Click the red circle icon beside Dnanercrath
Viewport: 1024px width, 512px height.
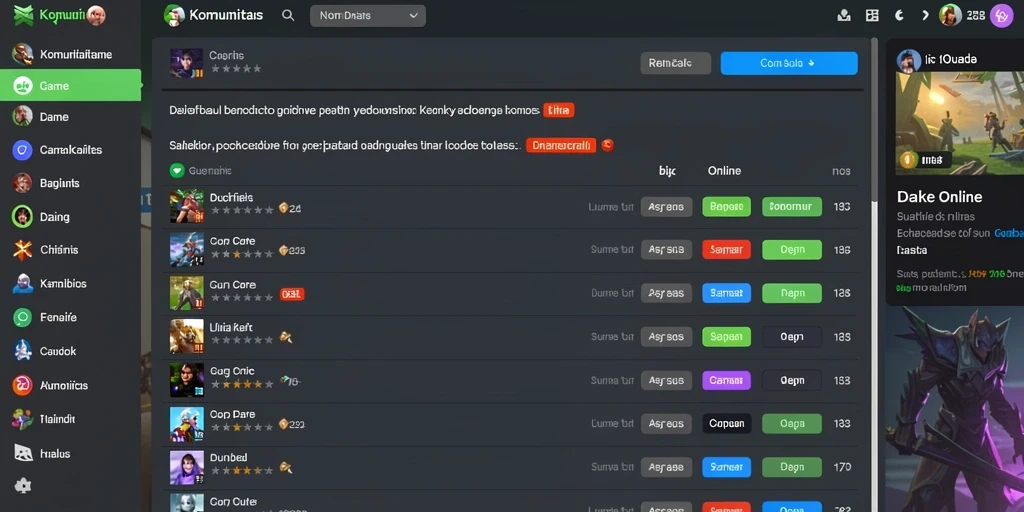coord(607,145)
